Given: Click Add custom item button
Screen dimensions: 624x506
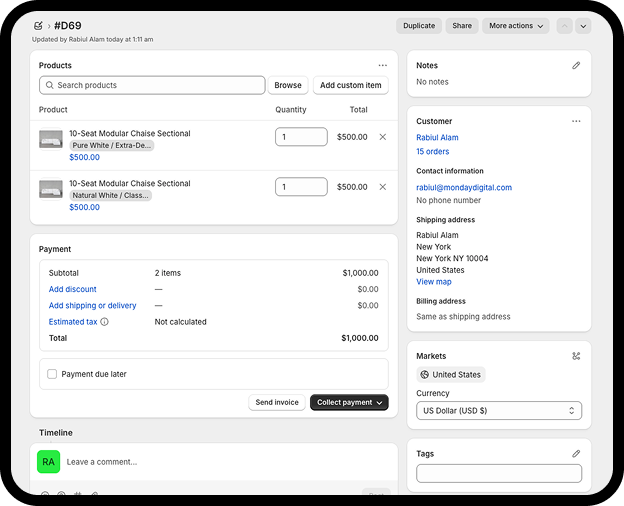Looking at the screenshot, I should pyautogui.click(x=351, y=85).
